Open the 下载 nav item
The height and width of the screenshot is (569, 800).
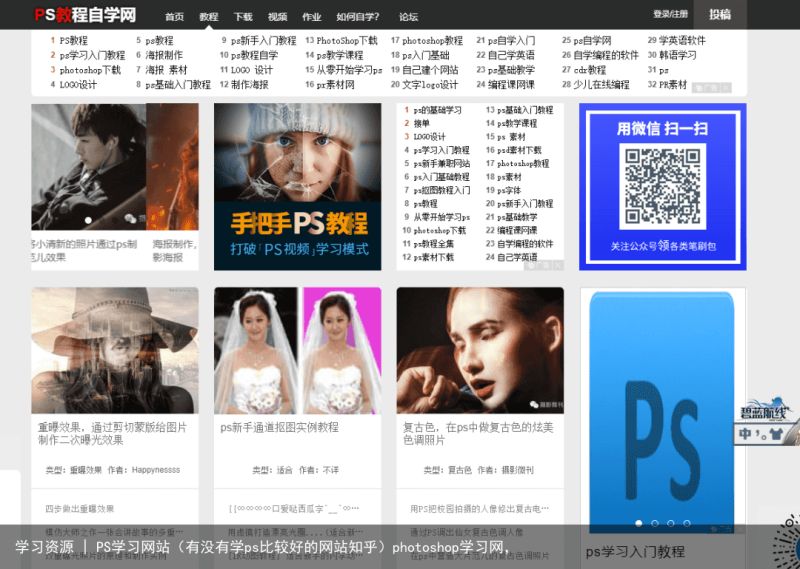tap(243, 17)
